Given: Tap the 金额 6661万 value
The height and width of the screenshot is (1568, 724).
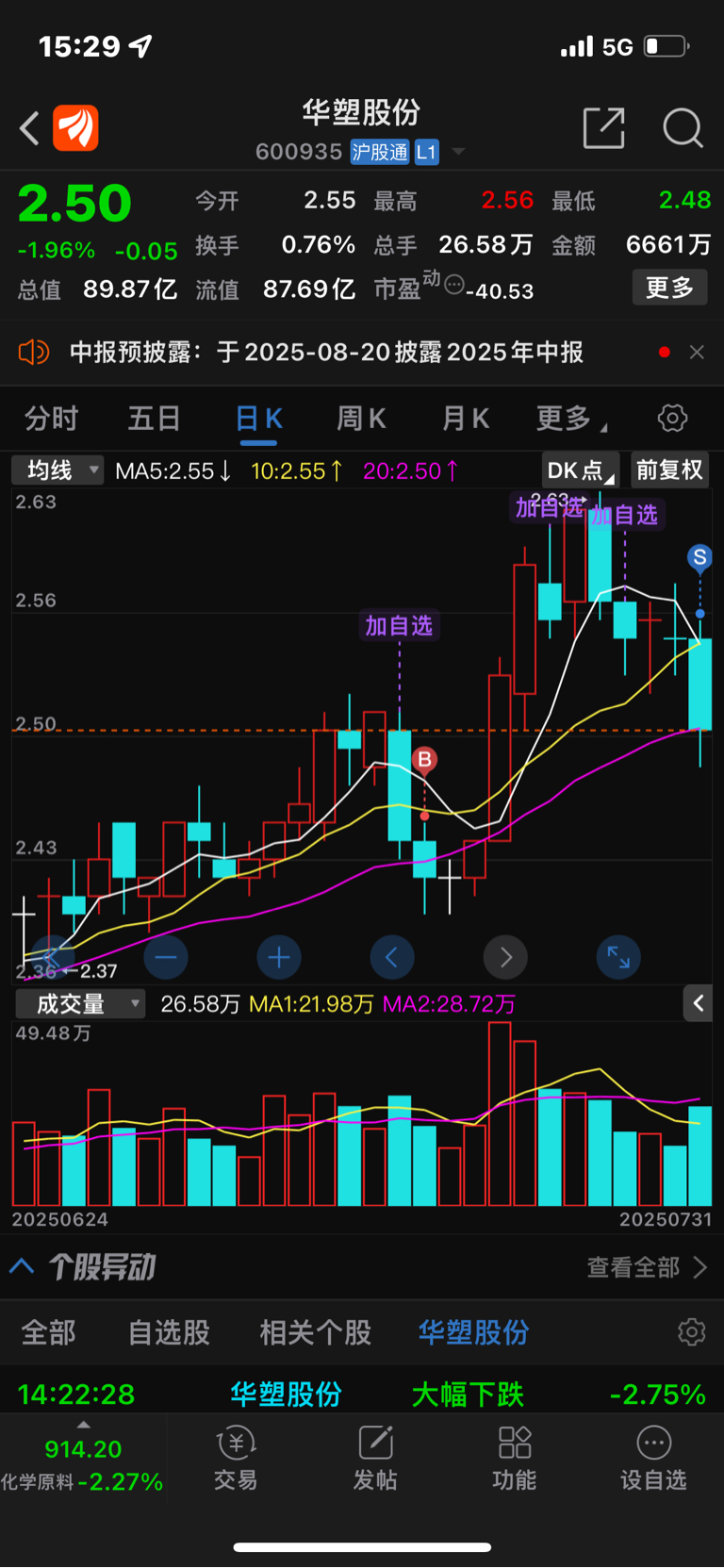Looking at the screenshot, I should [x=668, y=245].
